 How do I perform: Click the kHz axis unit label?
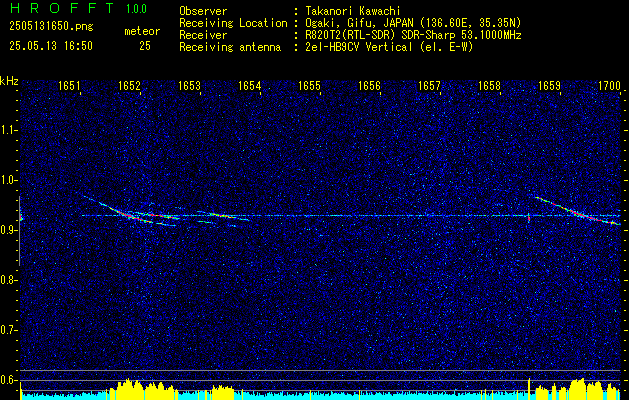coord(9,81)
